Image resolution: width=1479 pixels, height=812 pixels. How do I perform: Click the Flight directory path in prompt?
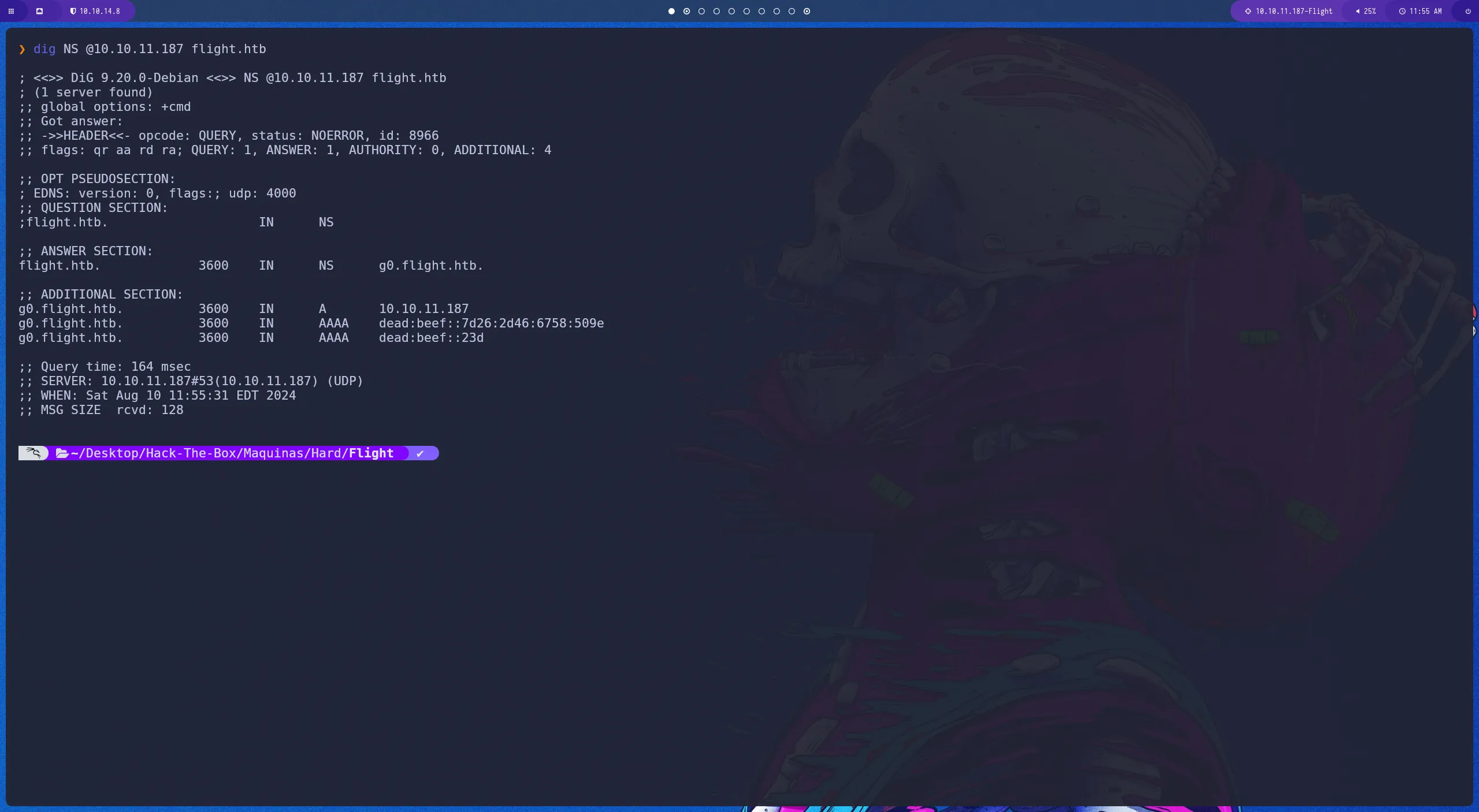tap(371, 453)
